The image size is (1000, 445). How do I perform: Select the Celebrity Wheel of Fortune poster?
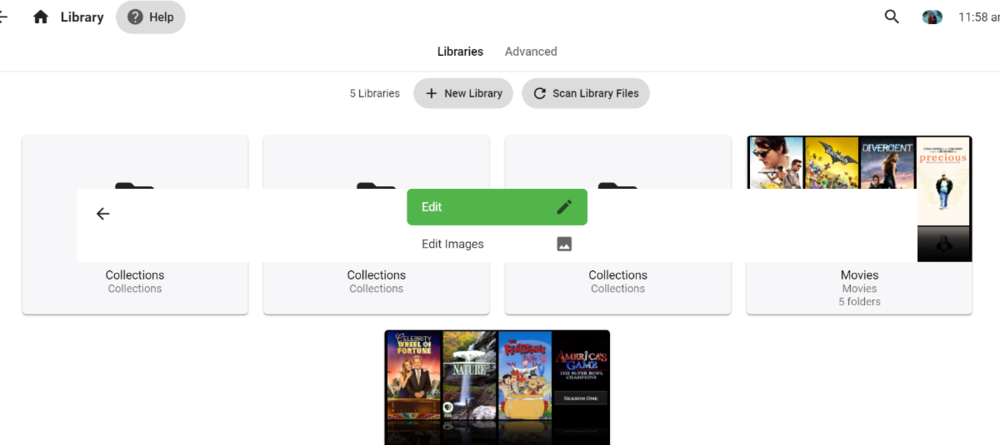tap(414, 375)
